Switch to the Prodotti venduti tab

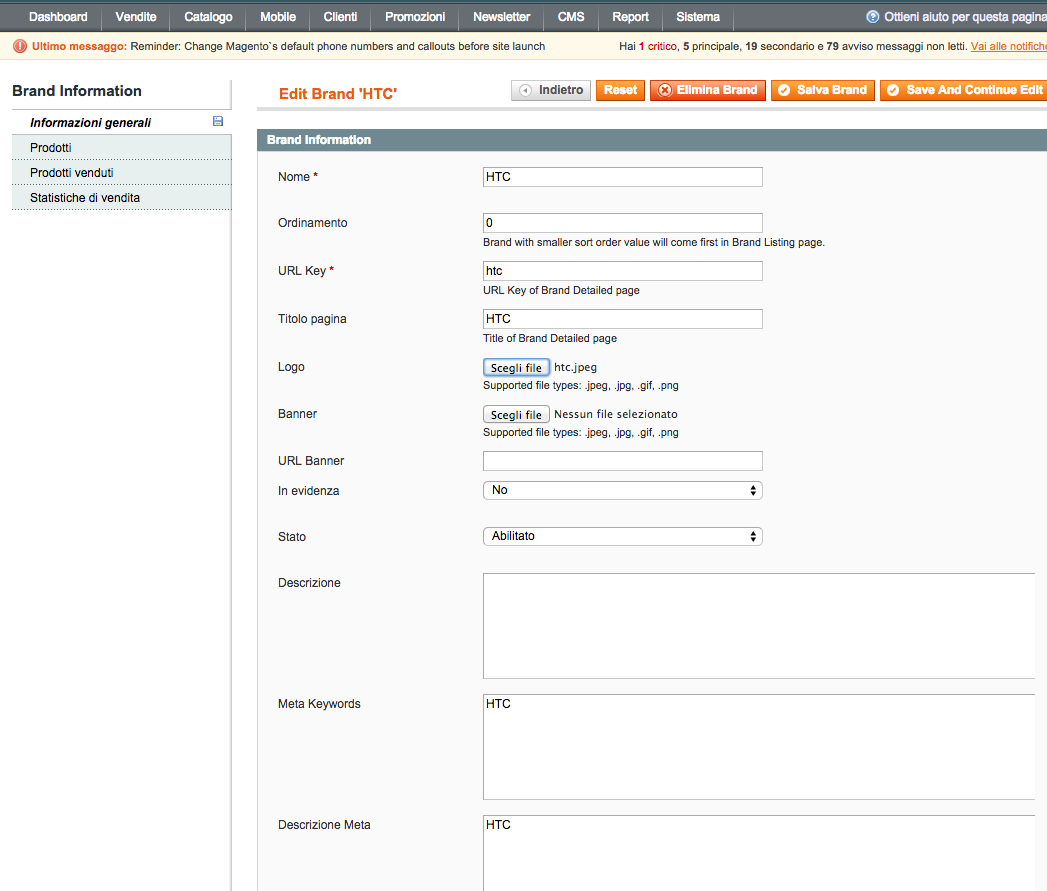tap(122, 172)
